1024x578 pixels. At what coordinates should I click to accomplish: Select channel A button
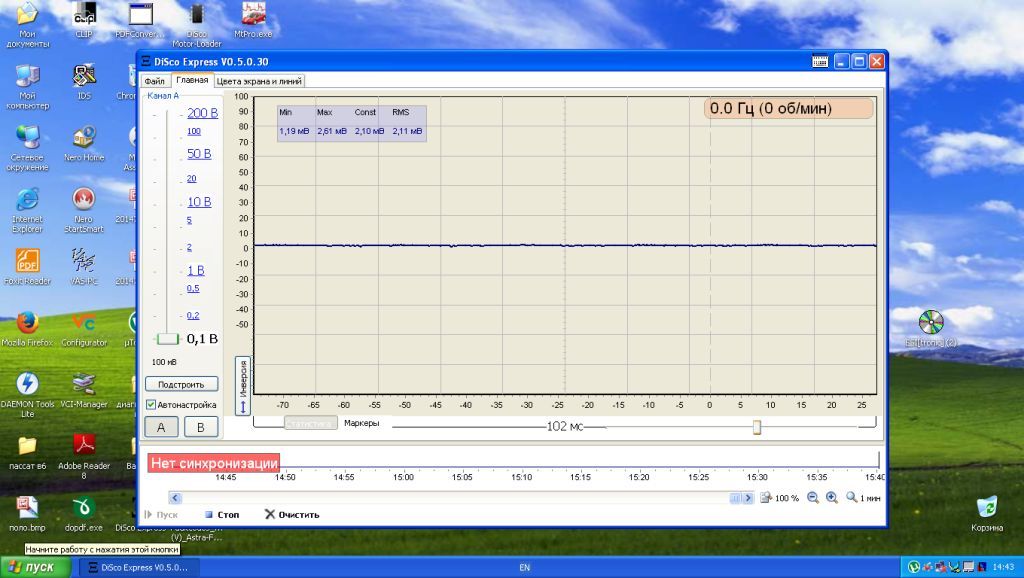[x=161, y=427]
